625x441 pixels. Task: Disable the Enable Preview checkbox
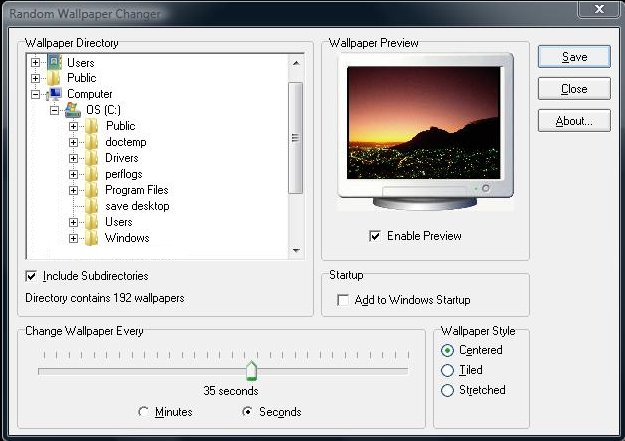pyautogui.click(x=375, y=236)
